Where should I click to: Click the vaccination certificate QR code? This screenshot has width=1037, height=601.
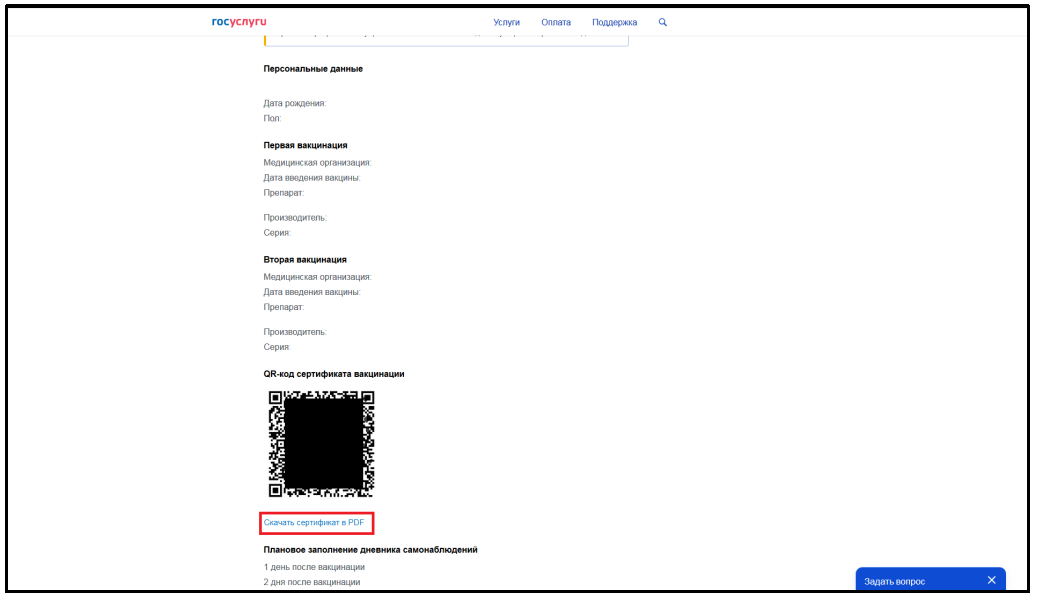click(x=321, y=444)
